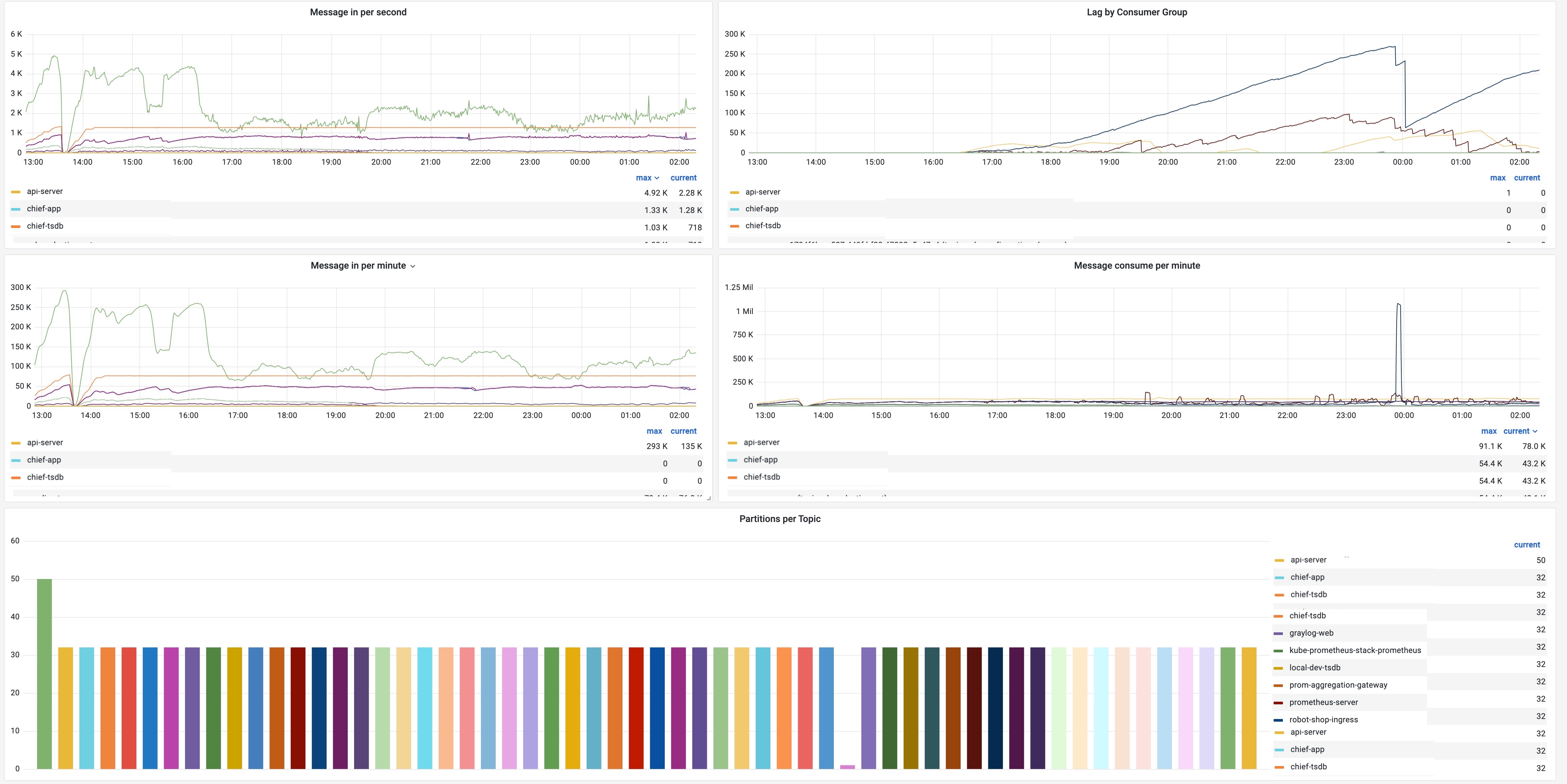Click the robot-shop-ingress series icon
Image resolution: width=1567 pixels, height=784 pixels.
tap(1279, 720)
